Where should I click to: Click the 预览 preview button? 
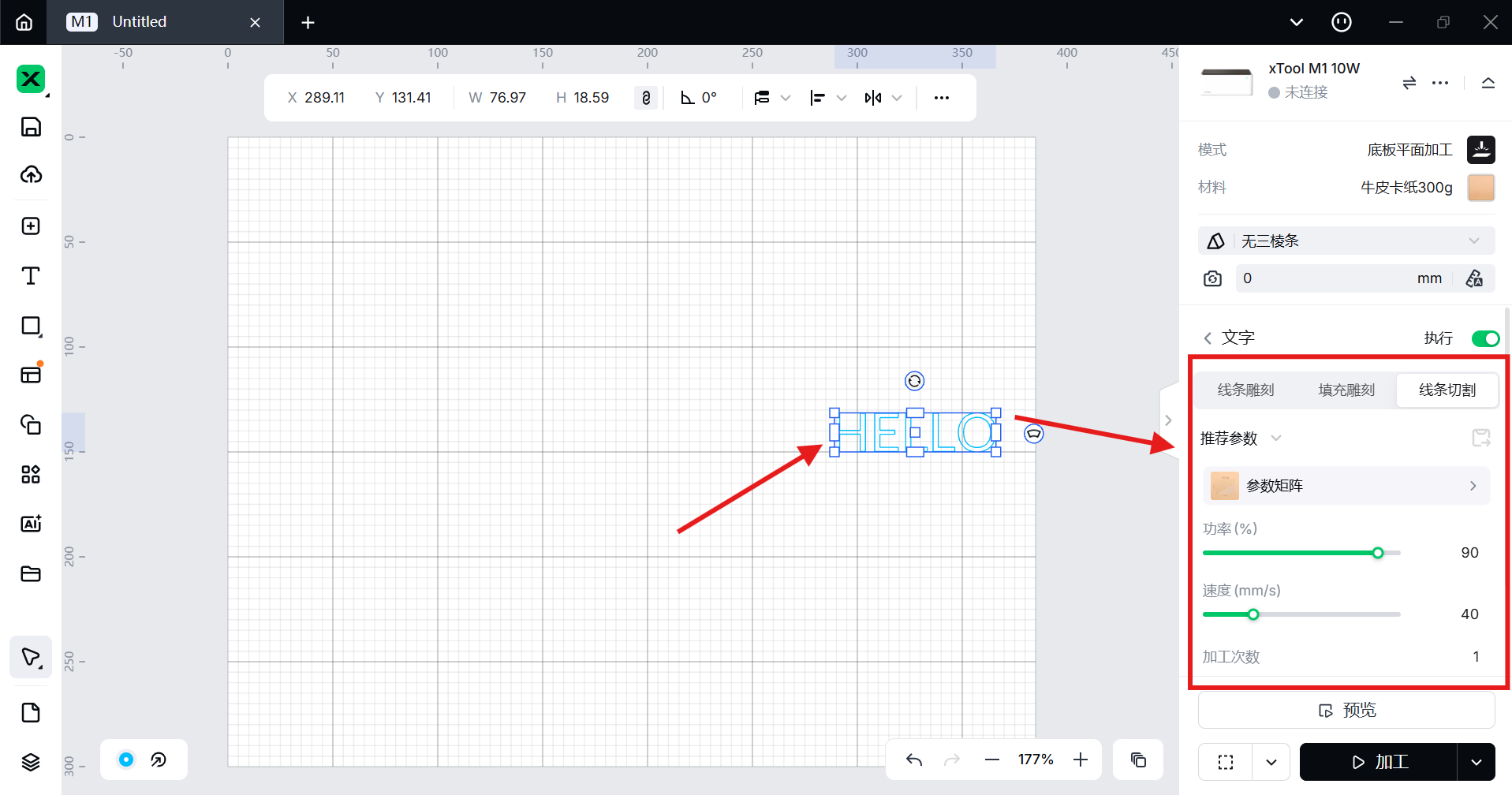click(1346, 711)
